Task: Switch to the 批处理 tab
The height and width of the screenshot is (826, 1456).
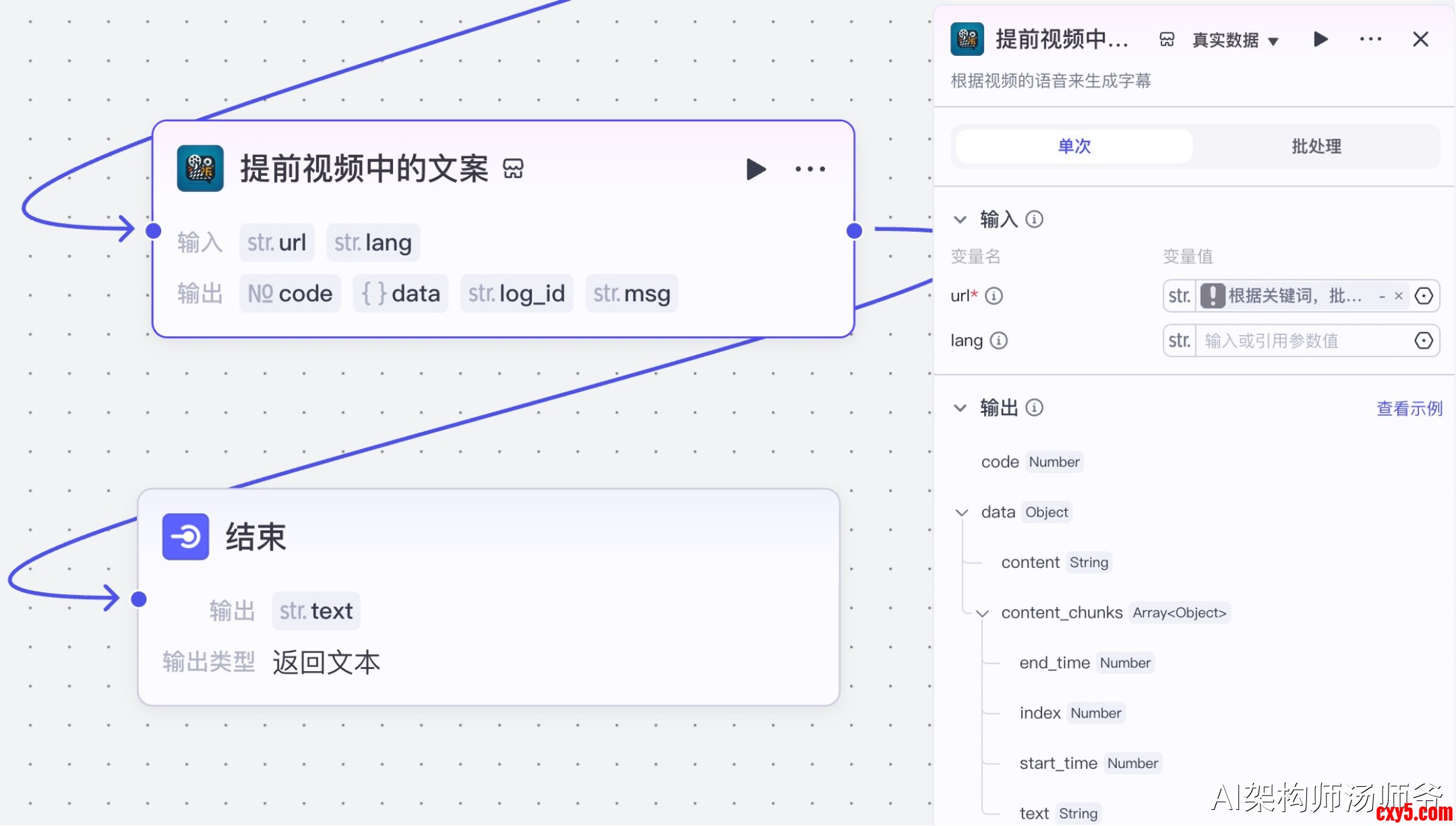Action: pyautogui.click(x=1316, y=146)
